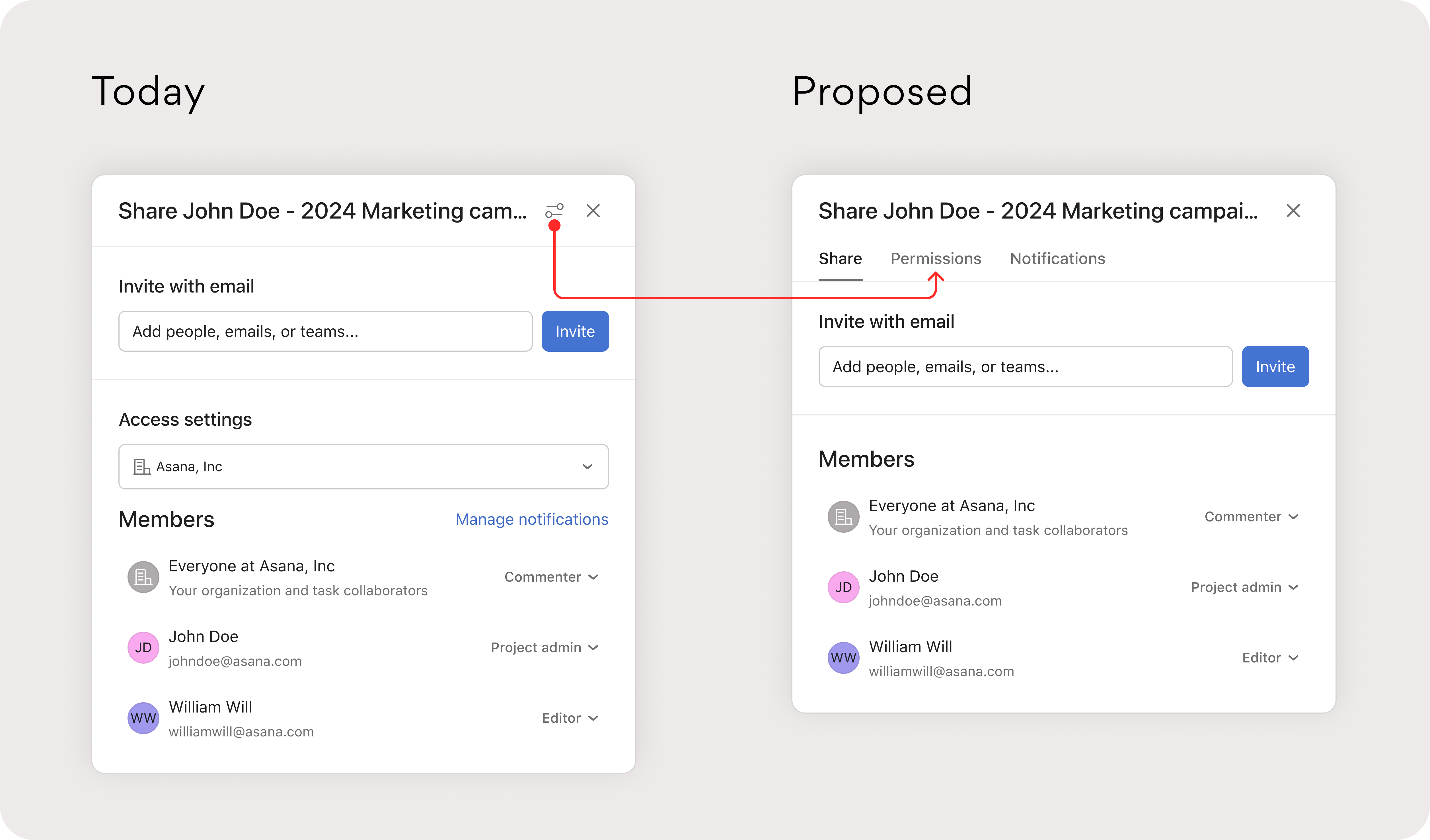This screenshot has width=1430, height=840.
Task: Open the Manage notifications link
Action: (x=531, y=519)
